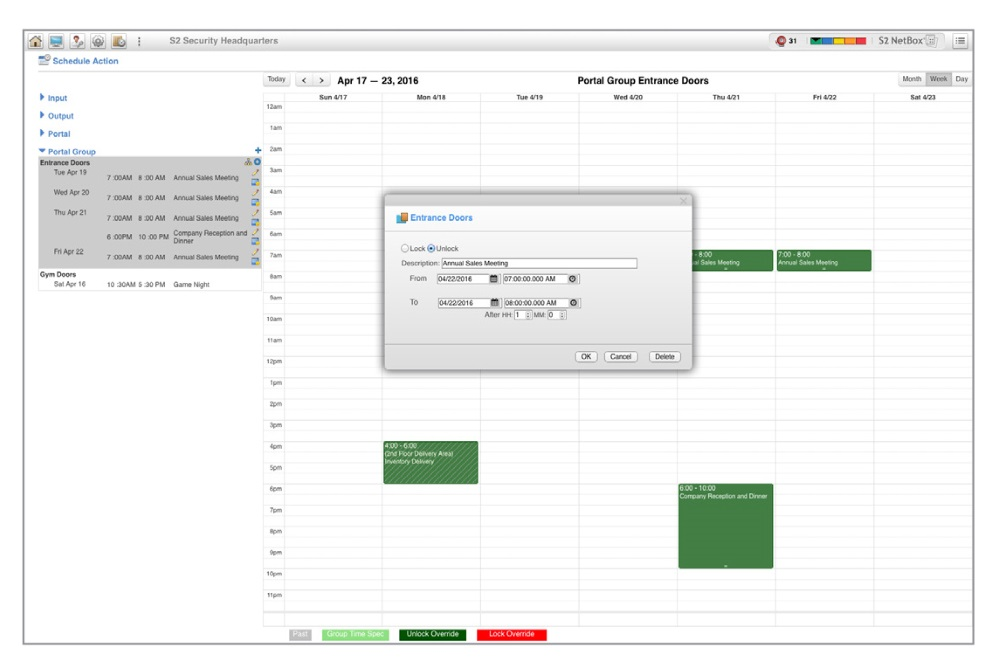The image size is (1000, 669).
Task: Click the yellow status color swatch
Action: click(x=838, y=39)
